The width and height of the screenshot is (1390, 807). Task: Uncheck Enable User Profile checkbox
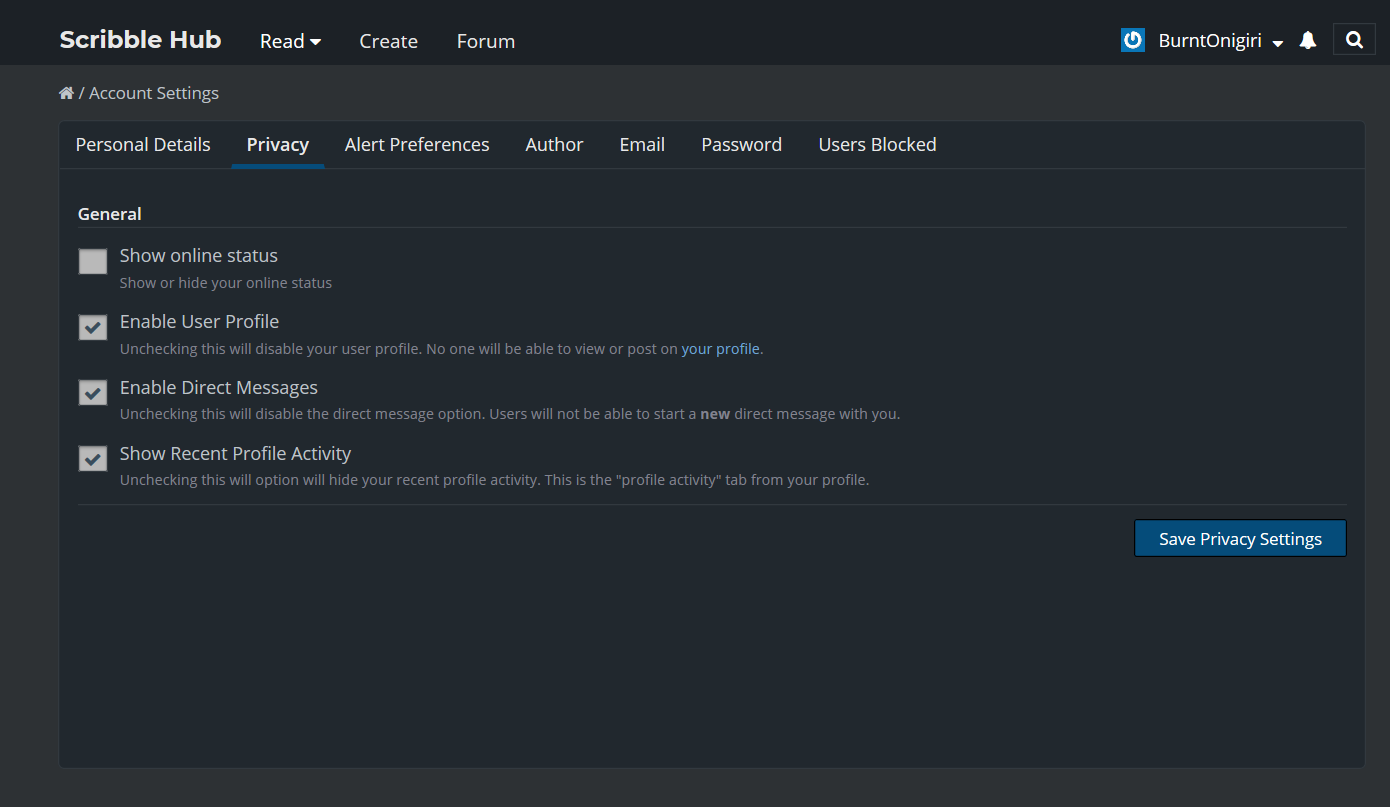(x=93, y=328)
